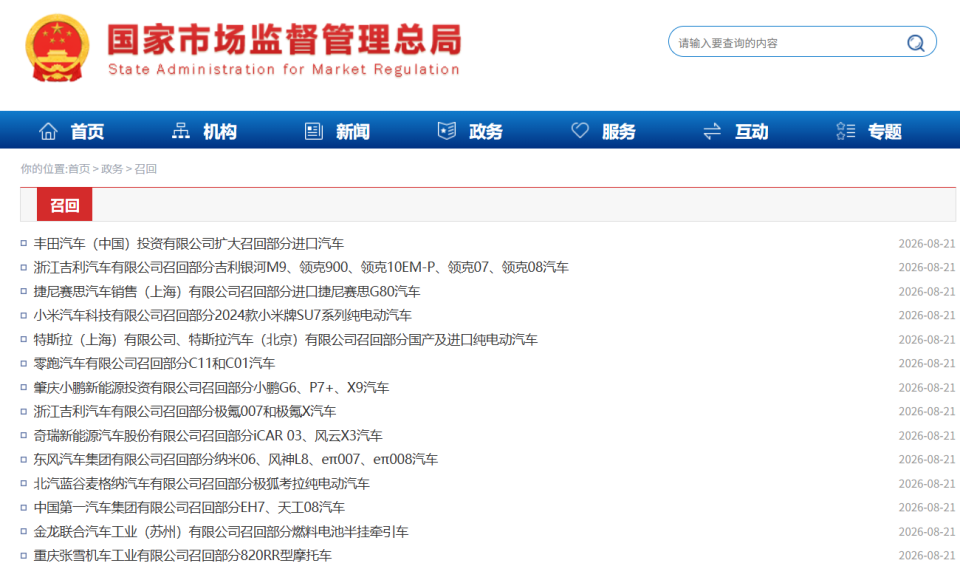Open the 中国第一汽车集团 EH7 recall notice
This screenshot has height=566, width=960.
tap(189, 508)
